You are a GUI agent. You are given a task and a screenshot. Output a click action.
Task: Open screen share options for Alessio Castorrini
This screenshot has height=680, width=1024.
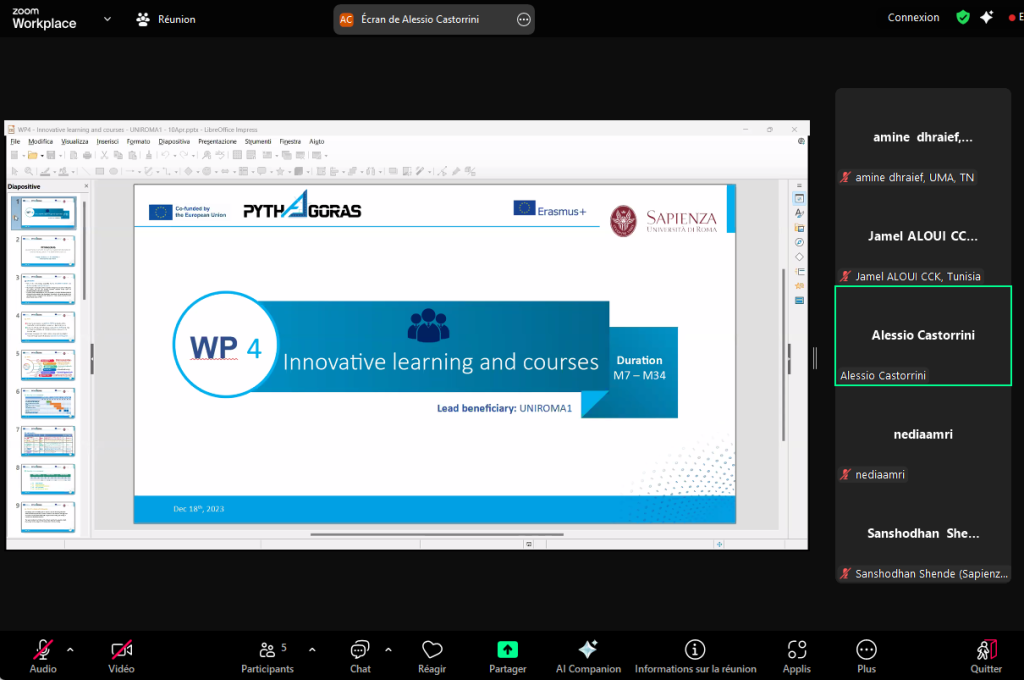tap(523, 19)
